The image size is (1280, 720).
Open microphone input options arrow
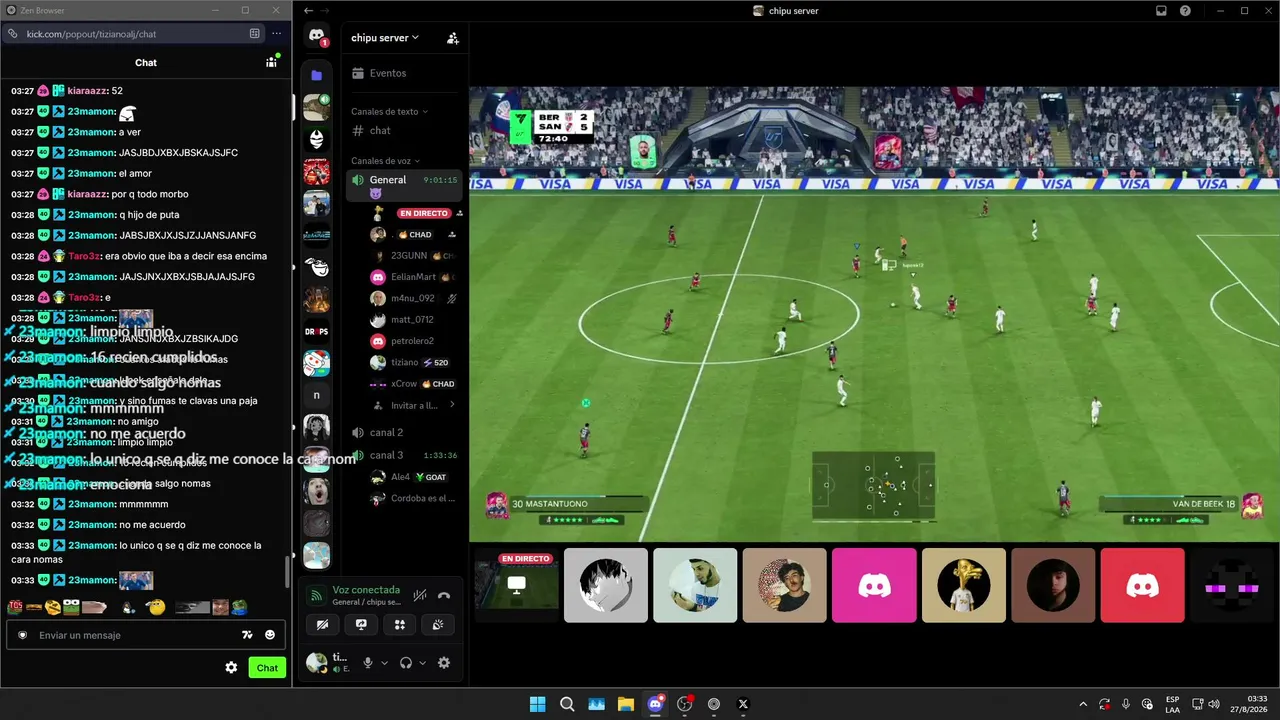coord(384,663)
